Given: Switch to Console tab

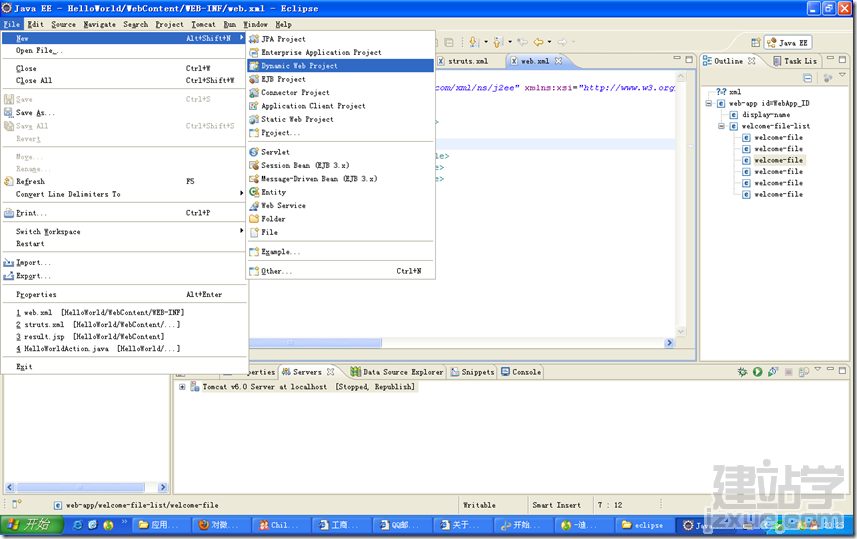Looking at the screenshot, I should click(x=521, y=372).
